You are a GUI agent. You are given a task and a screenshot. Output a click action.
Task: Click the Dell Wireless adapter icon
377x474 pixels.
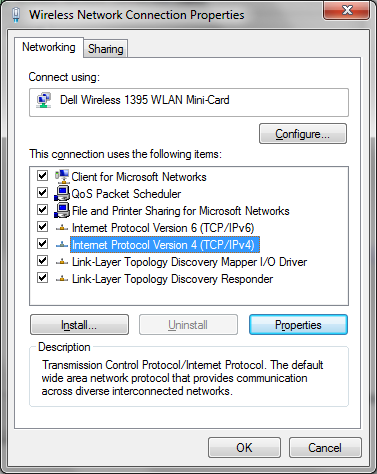[x=44, y=100]
